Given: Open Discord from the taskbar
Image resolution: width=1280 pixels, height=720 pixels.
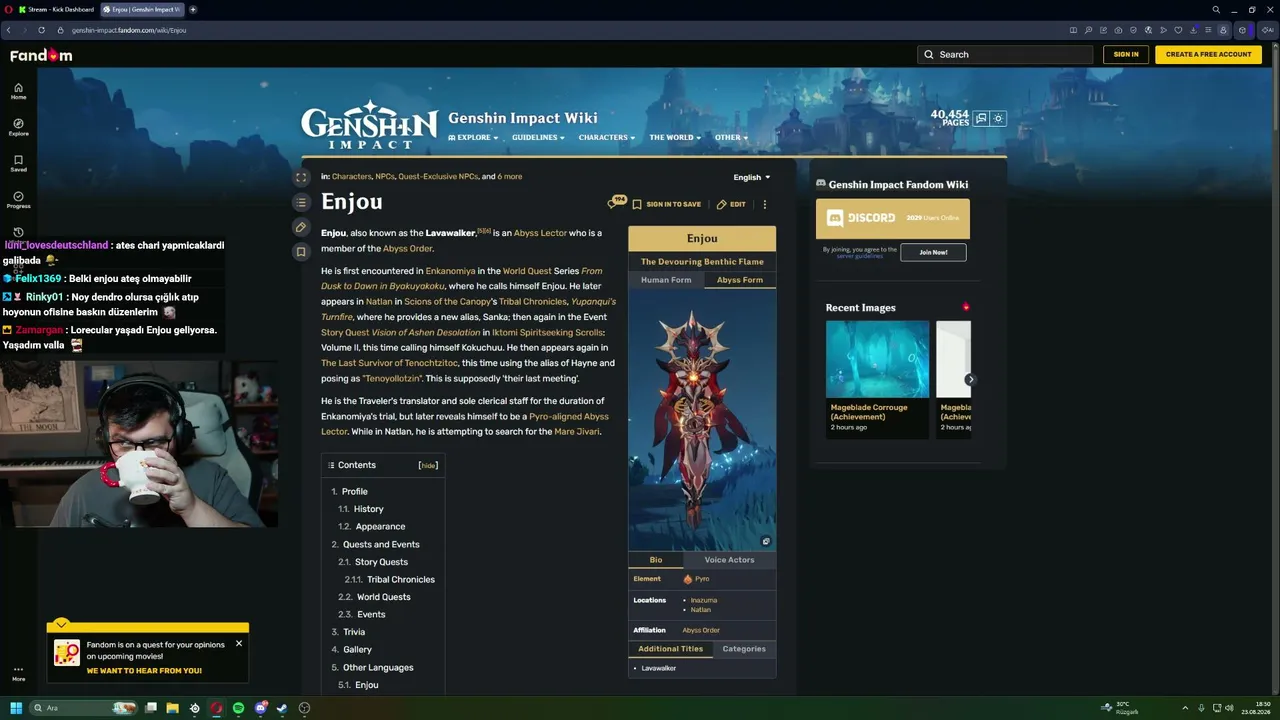Looking at the screenshot, I should 260,708.
